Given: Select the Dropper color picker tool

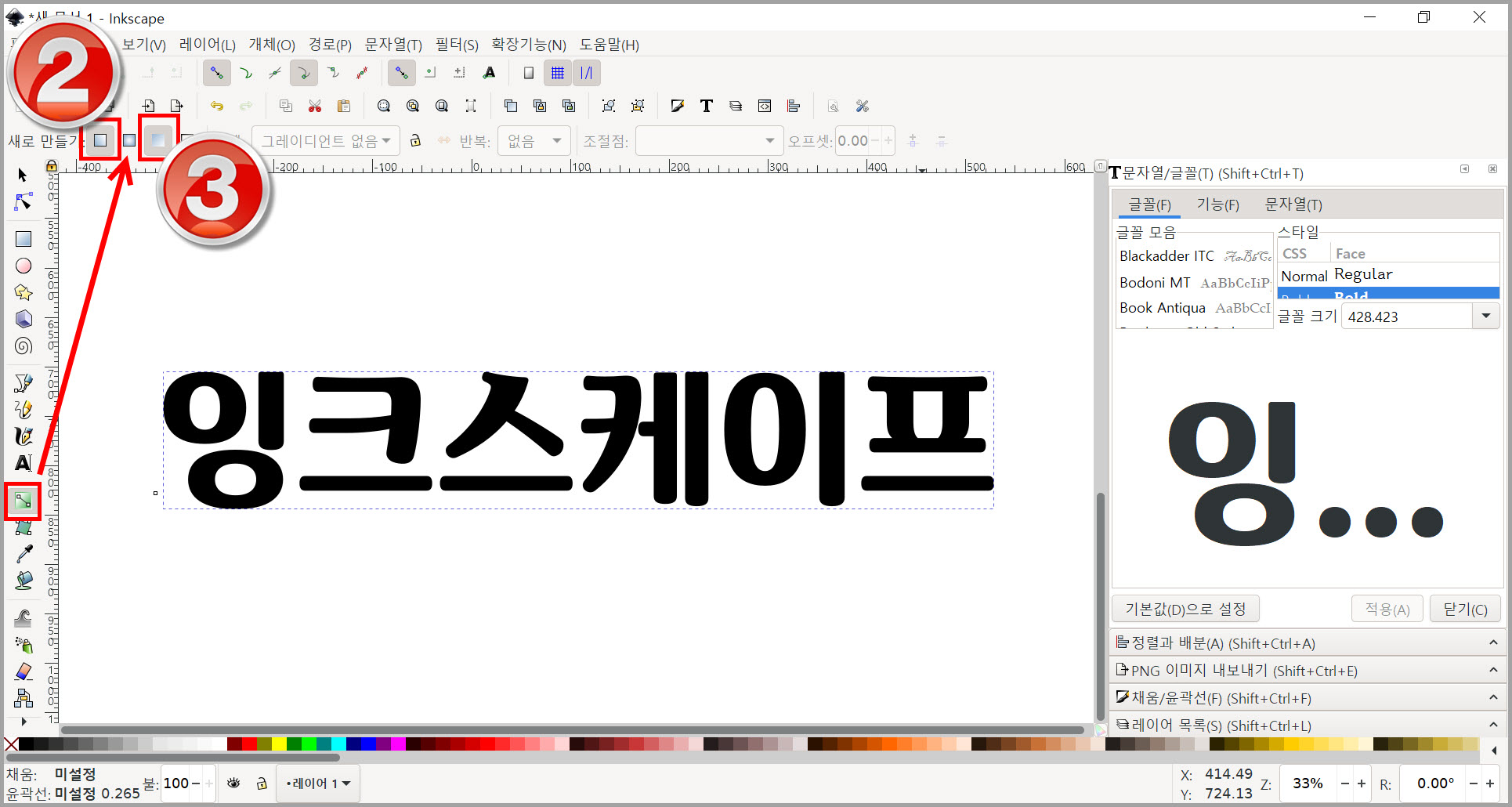Looking at the screenshot, I should pyautogui.click(x=24, y=554).
